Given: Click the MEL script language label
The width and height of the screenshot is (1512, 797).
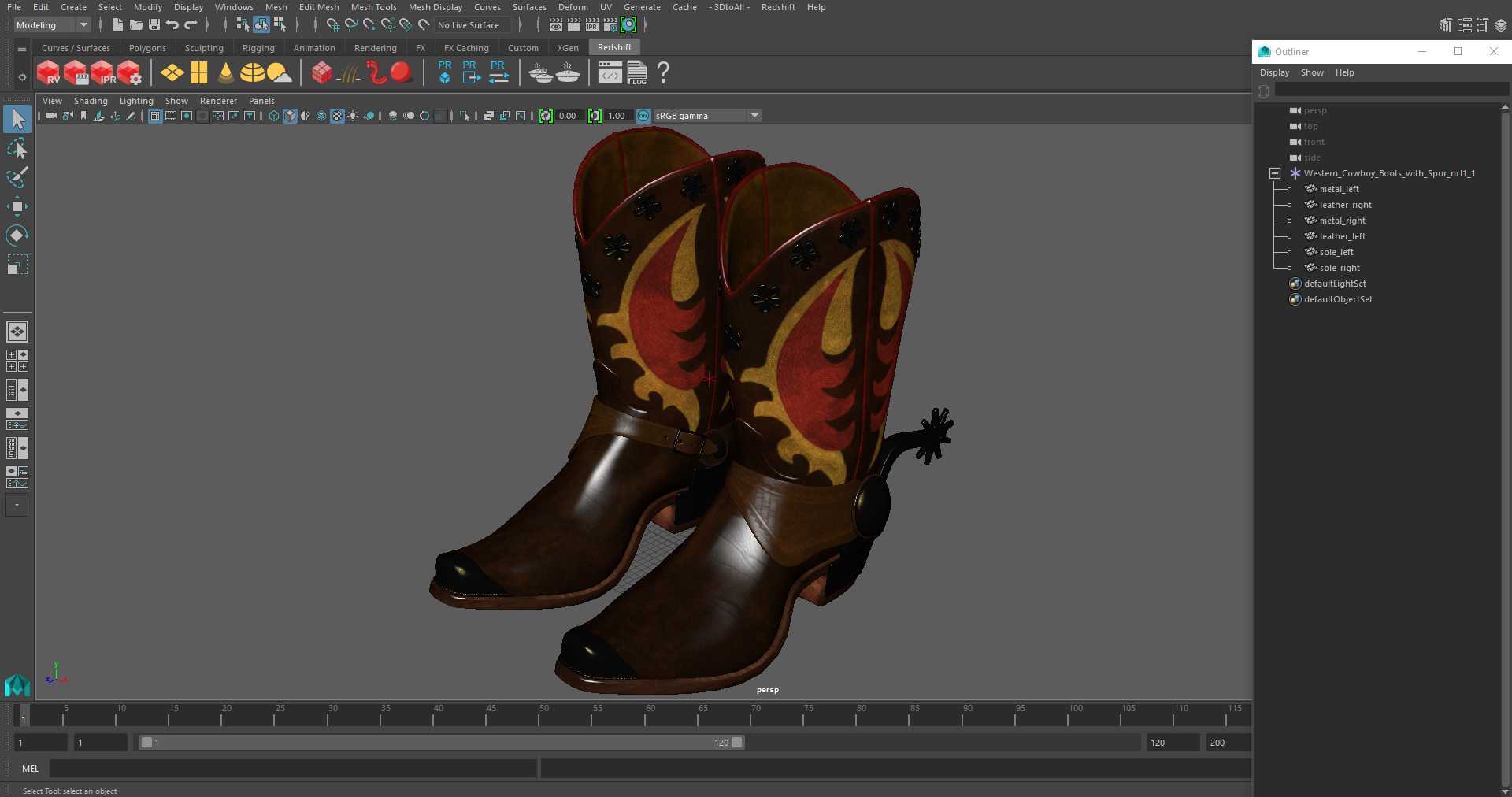Looking at the screenshot, I should (30, 769).
